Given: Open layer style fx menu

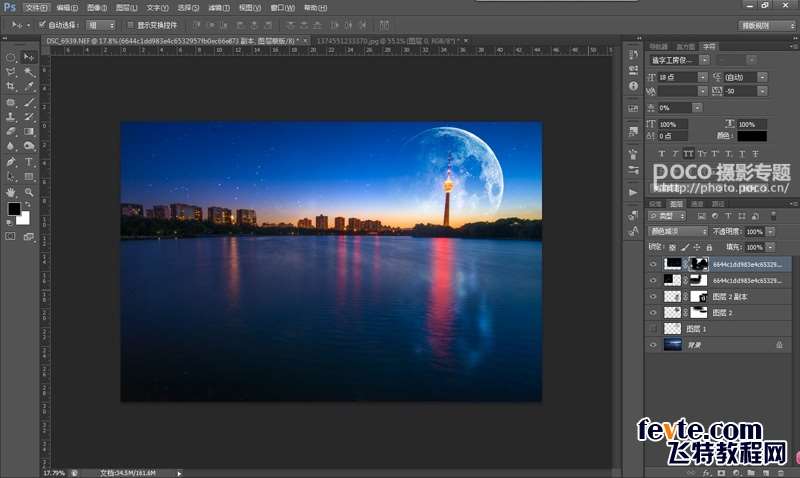Looking at the screenshot, I should tap(707, 473).
